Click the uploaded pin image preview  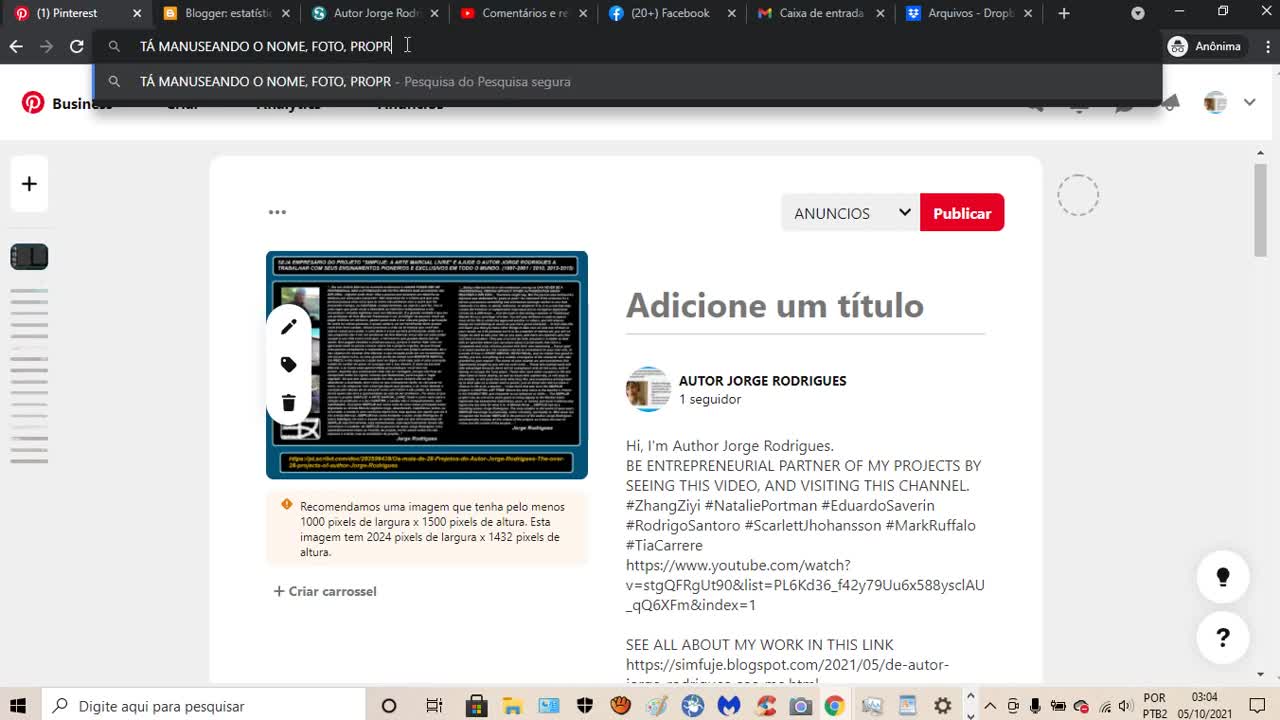[x=427, y=365]
